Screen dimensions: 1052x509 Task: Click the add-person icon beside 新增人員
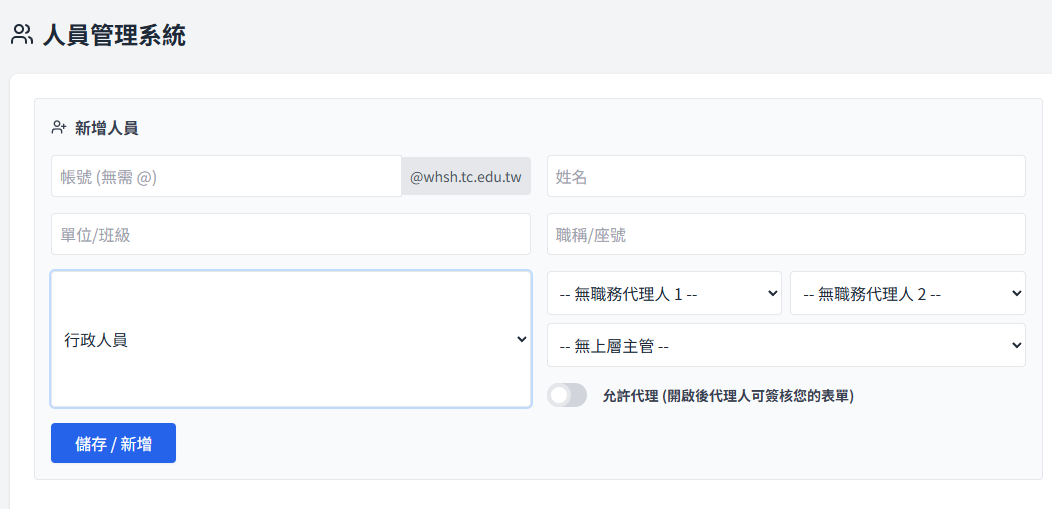[59, 128]
